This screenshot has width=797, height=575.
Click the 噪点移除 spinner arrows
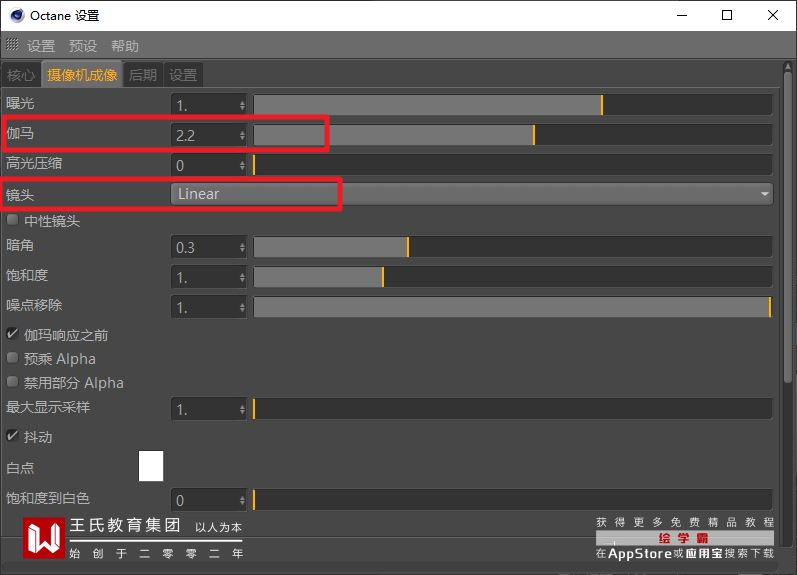(242, 308)
